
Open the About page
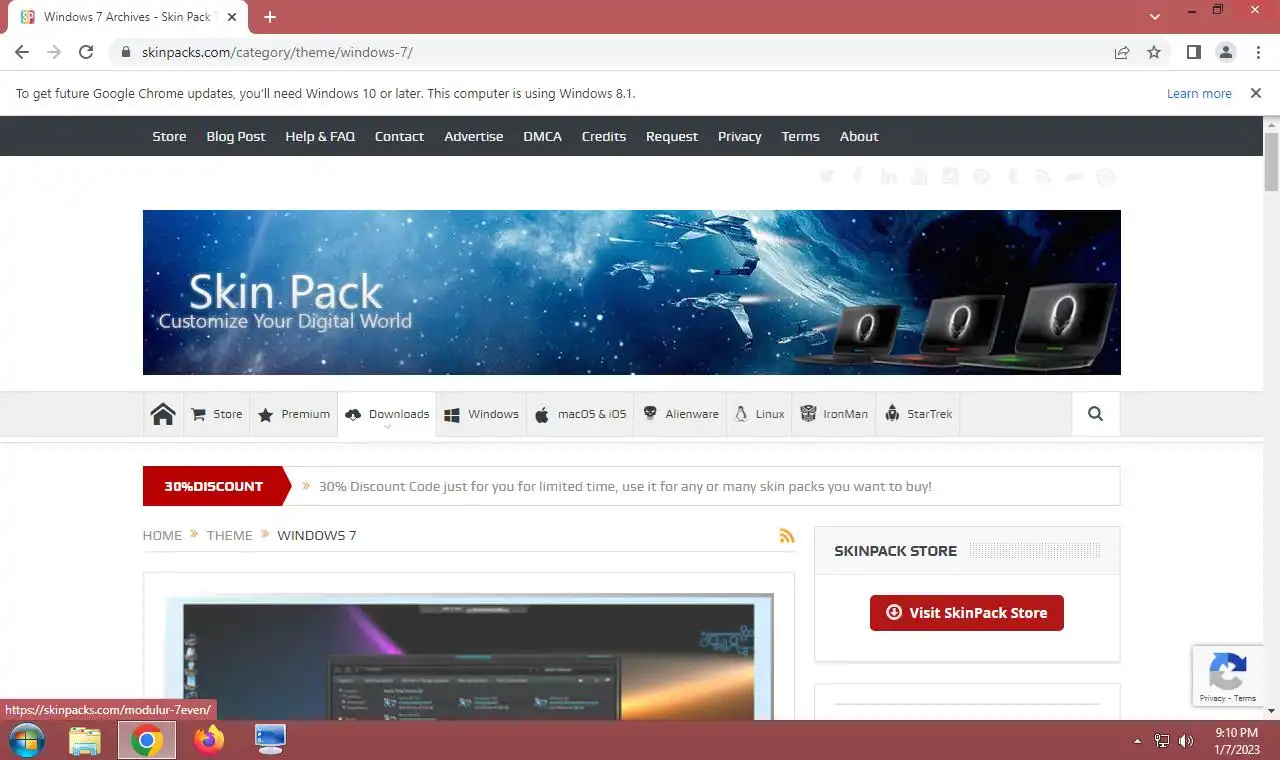[859, 136]
